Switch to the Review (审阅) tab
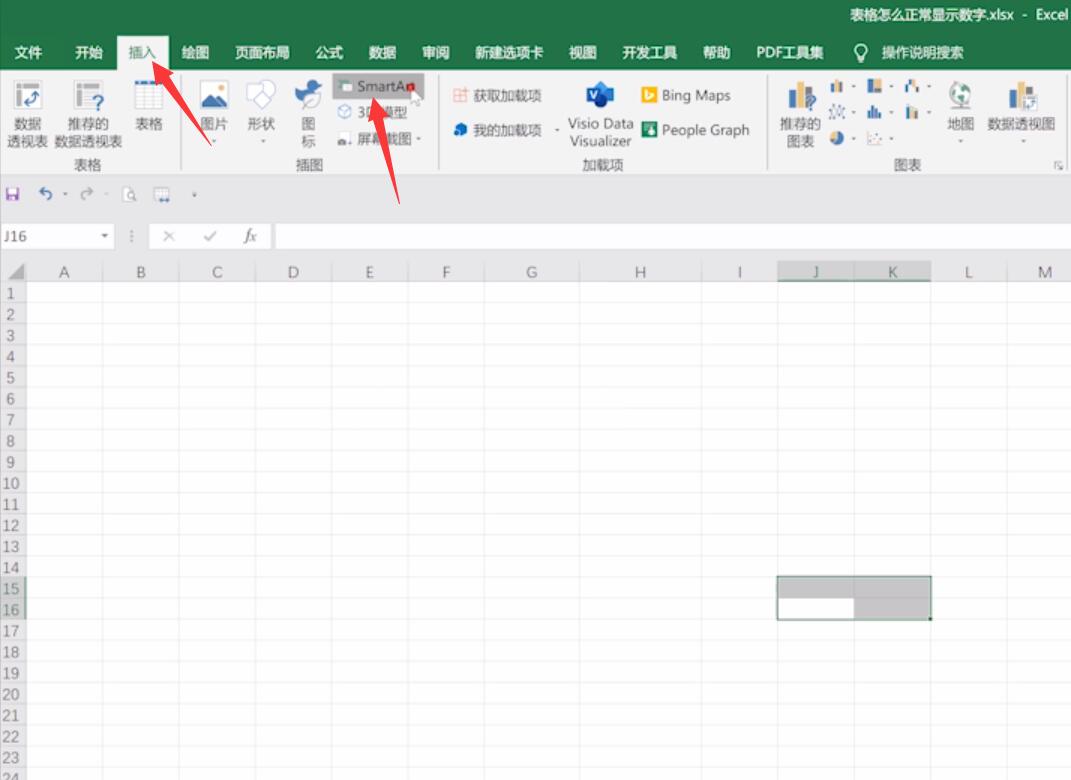 click(x=435, y=53)
